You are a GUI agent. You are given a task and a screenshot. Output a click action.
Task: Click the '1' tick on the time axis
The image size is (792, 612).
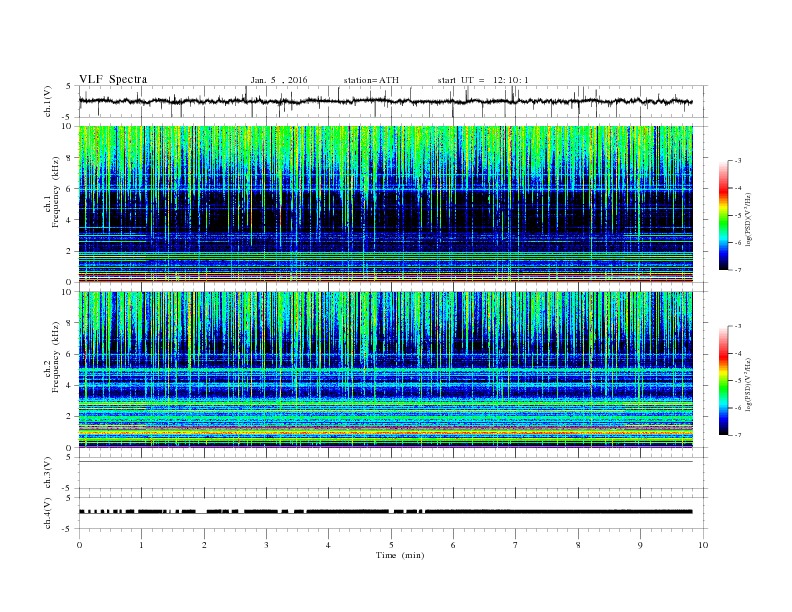[x=141, y=545]
